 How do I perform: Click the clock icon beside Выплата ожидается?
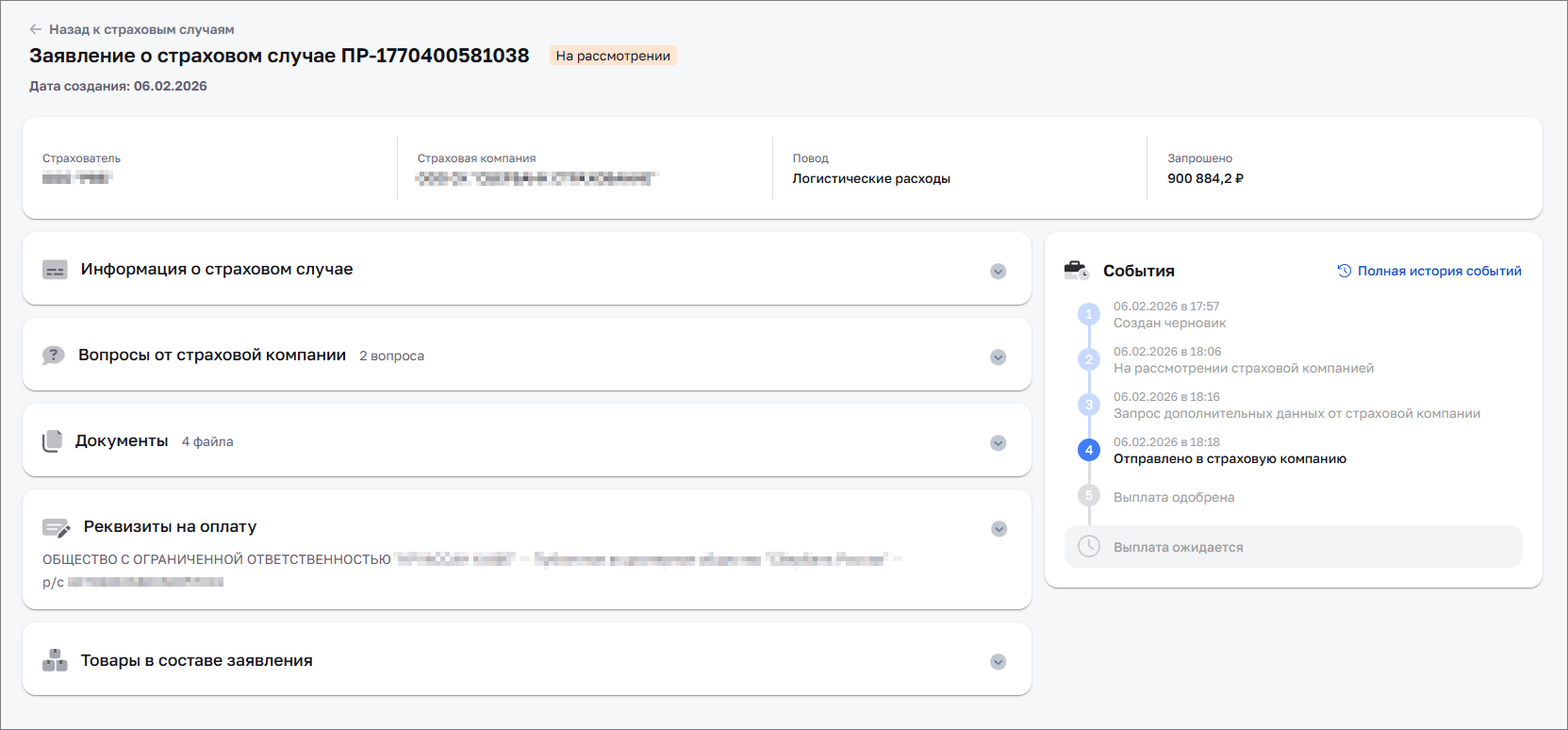pos(1089,547)
